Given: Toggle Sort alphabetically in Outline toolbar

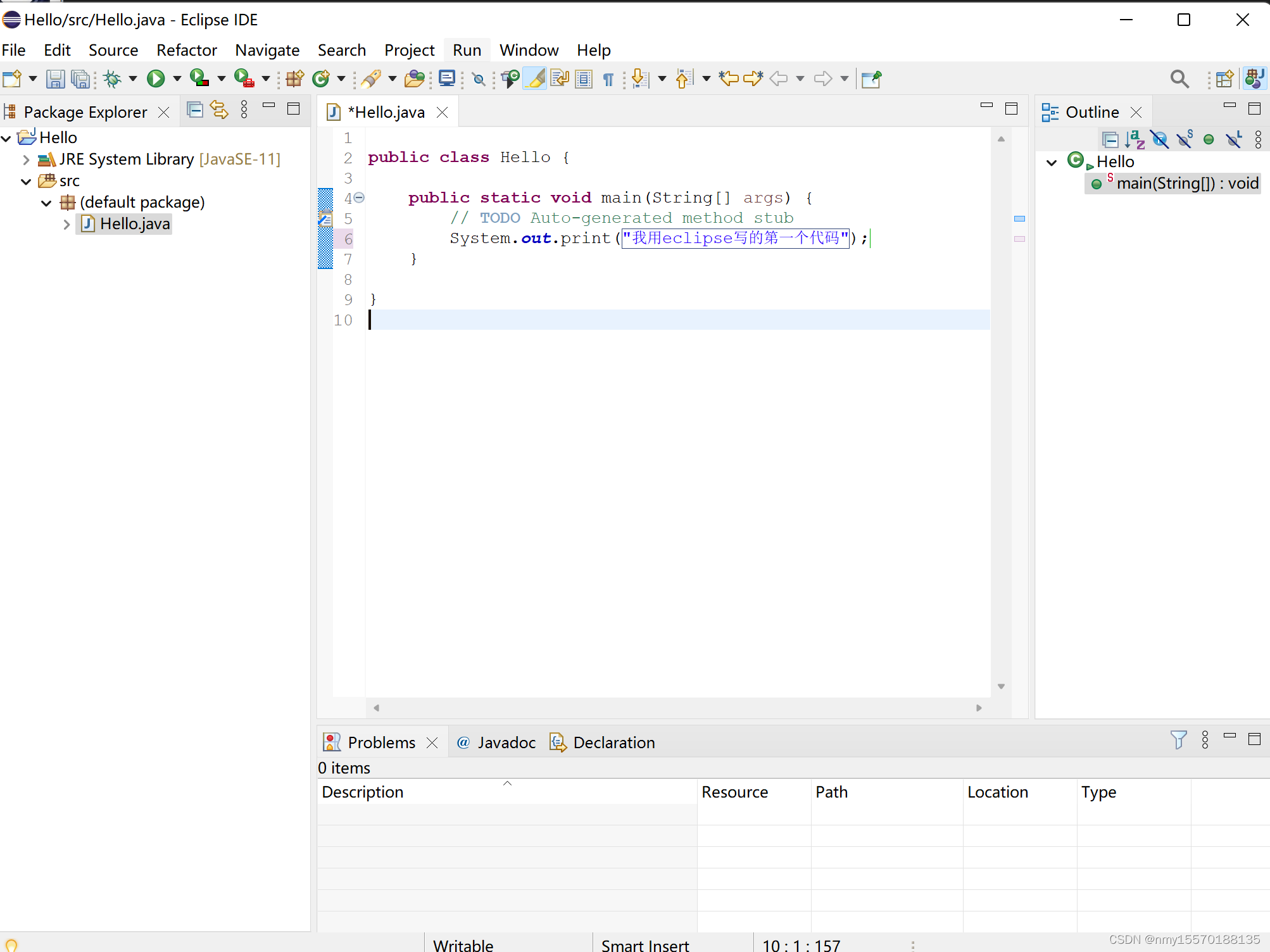Looking at the screenshot, I should coord(1135,139).
